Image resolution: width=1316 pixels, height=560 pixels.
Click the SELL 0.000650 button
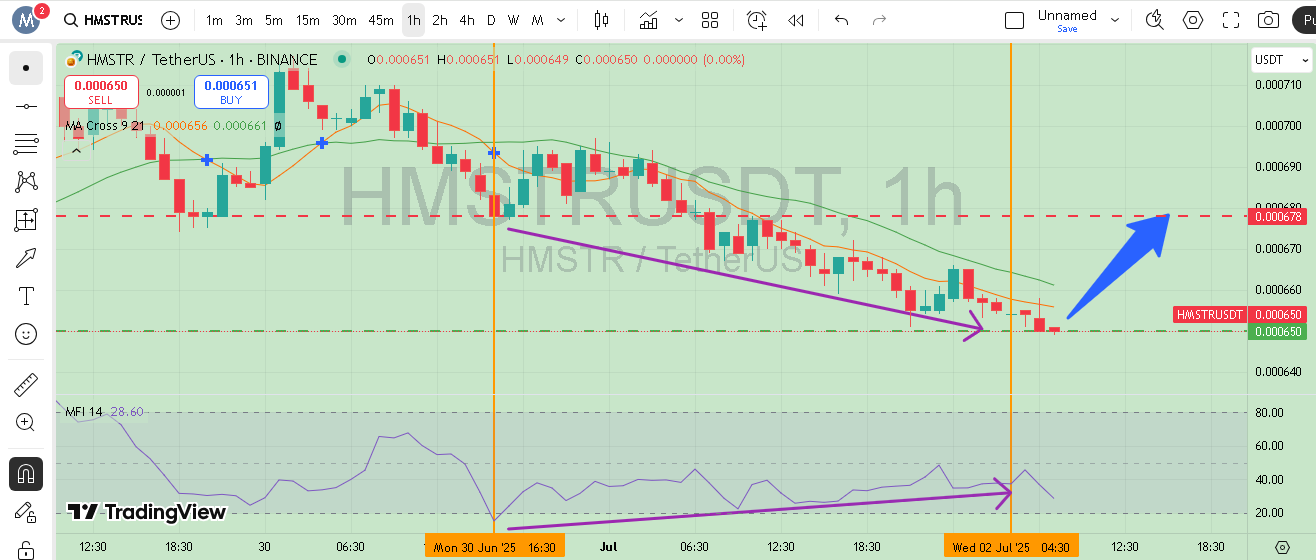click(x=100, y=92)
